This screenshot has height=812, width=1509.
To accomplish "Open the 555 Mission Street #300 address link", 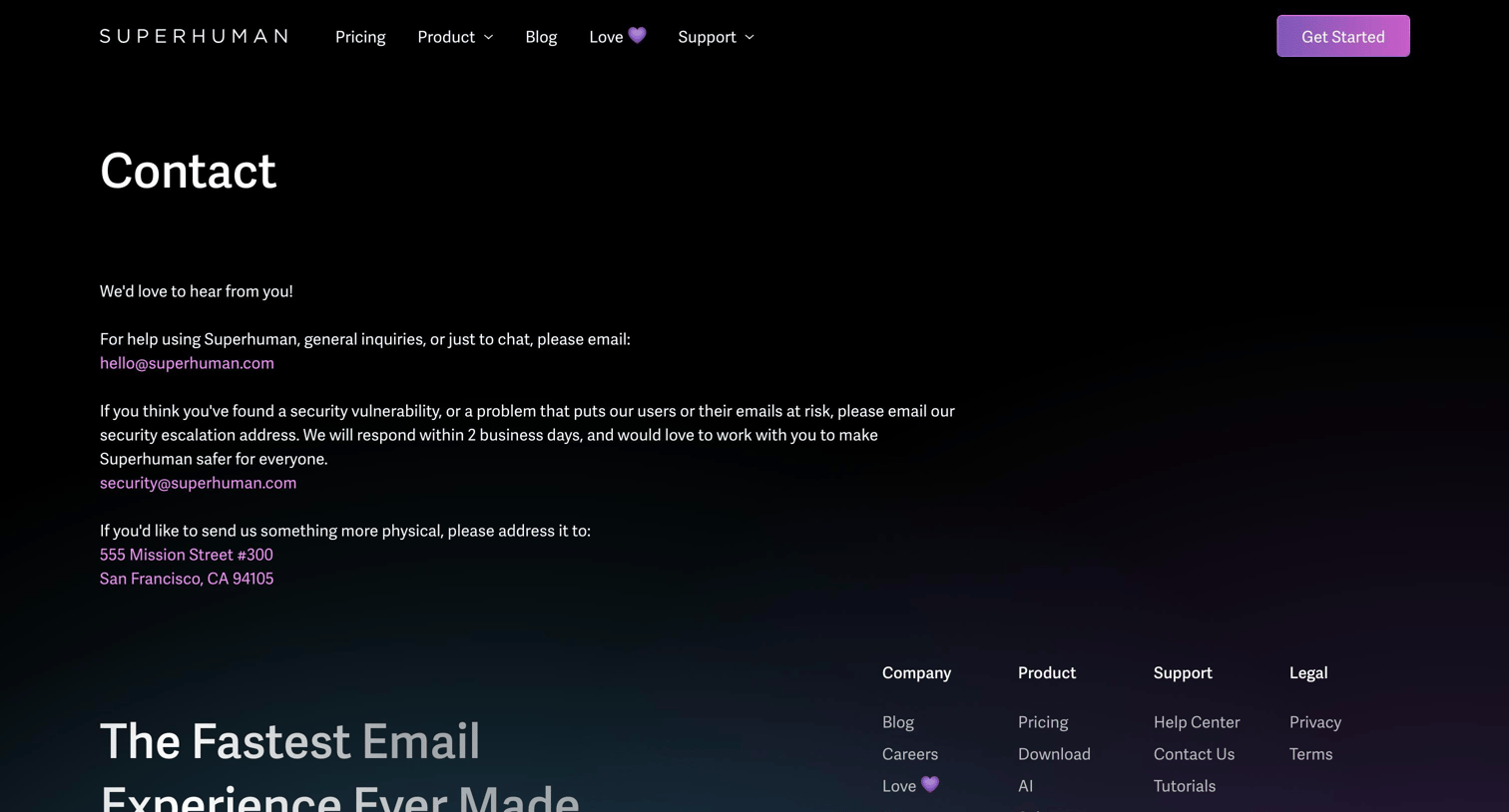I will pos(187,555).
